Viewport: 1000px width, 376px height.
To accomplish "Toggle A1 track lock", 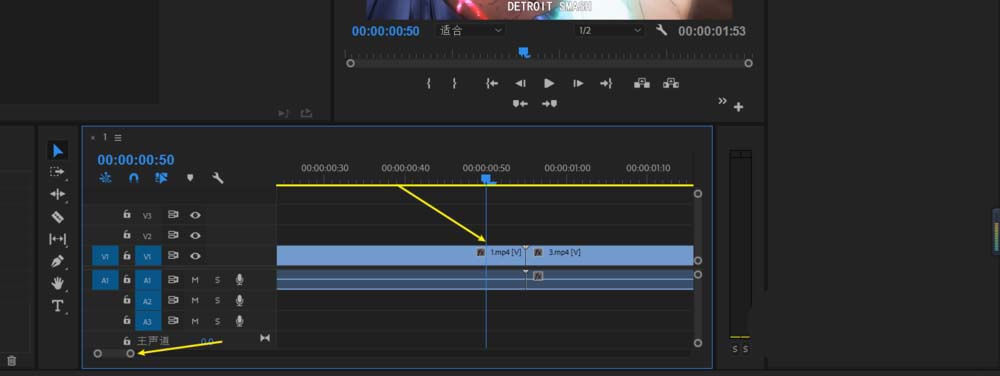I will click(127, 280).
